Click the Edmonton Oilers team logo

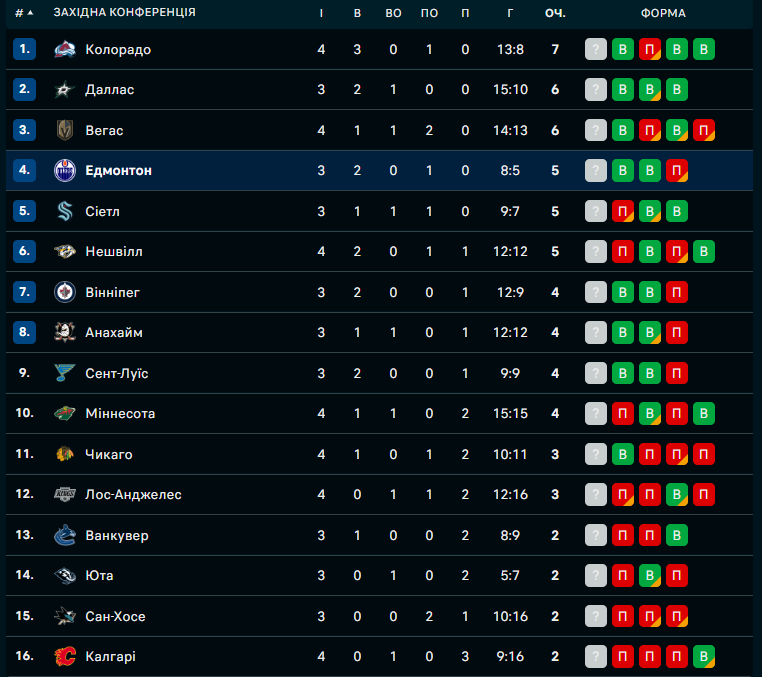click(x=65, y=171)
